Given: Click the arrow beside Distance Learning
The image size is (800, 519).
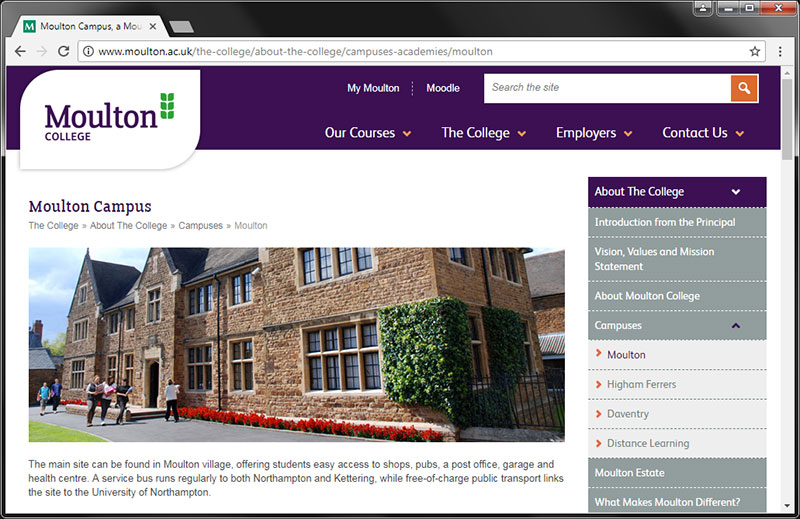Looking at the screenshot, I should (598, 442).
